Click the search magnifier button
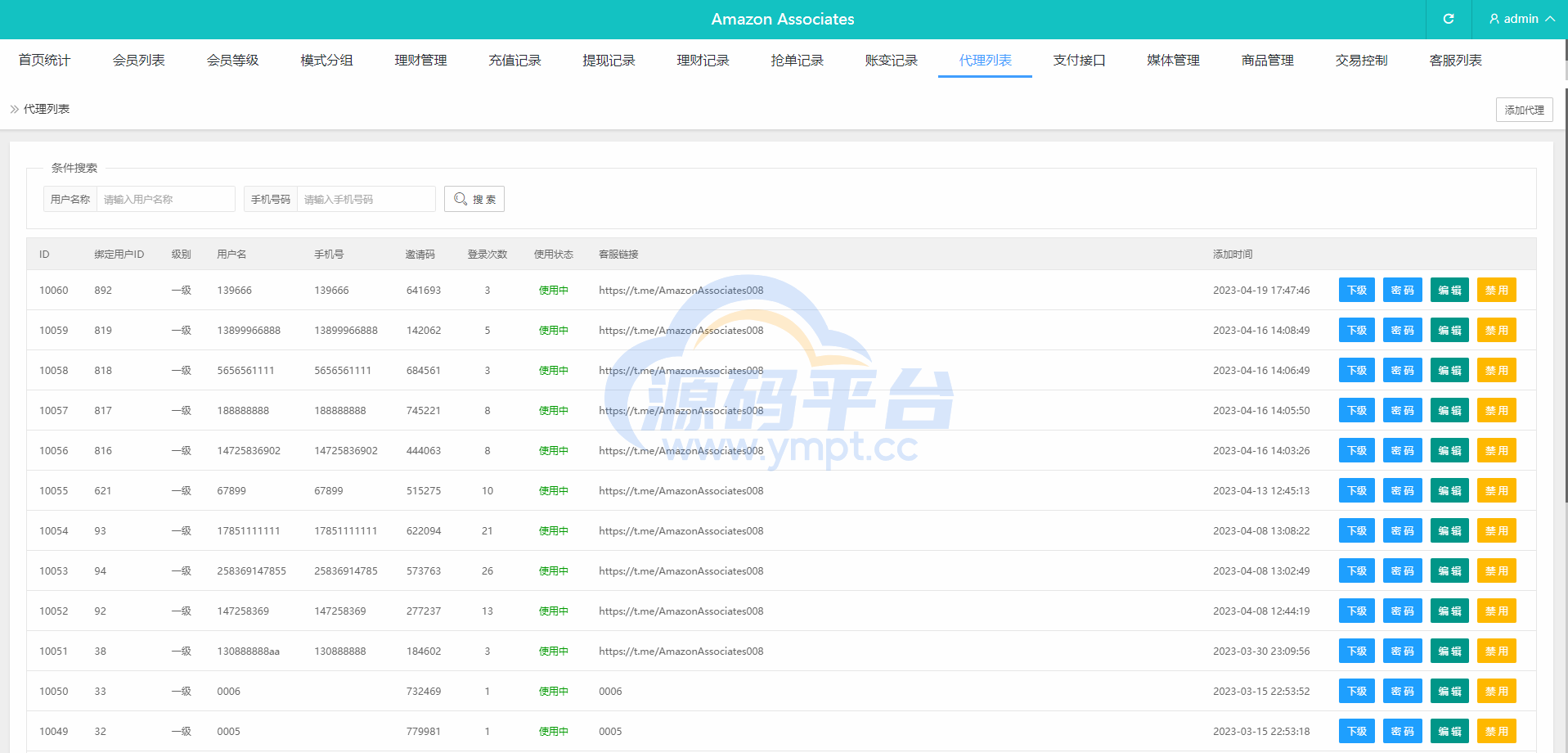The height and width of the screenshot is (753, 1568). pos(474,199)
